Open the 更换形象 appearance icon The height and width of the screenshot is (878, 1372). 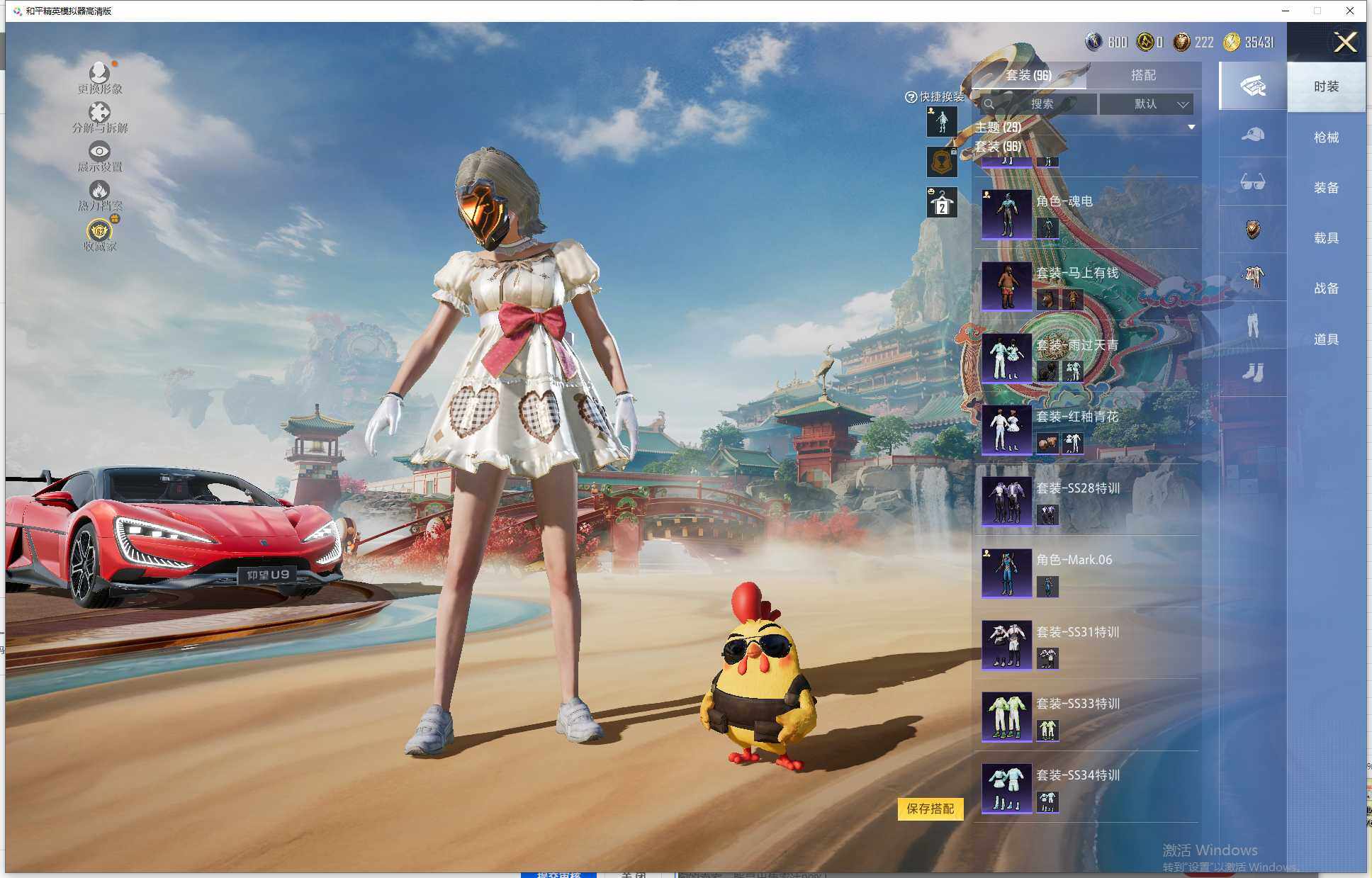pyautogui.click(x=98, y=72)
